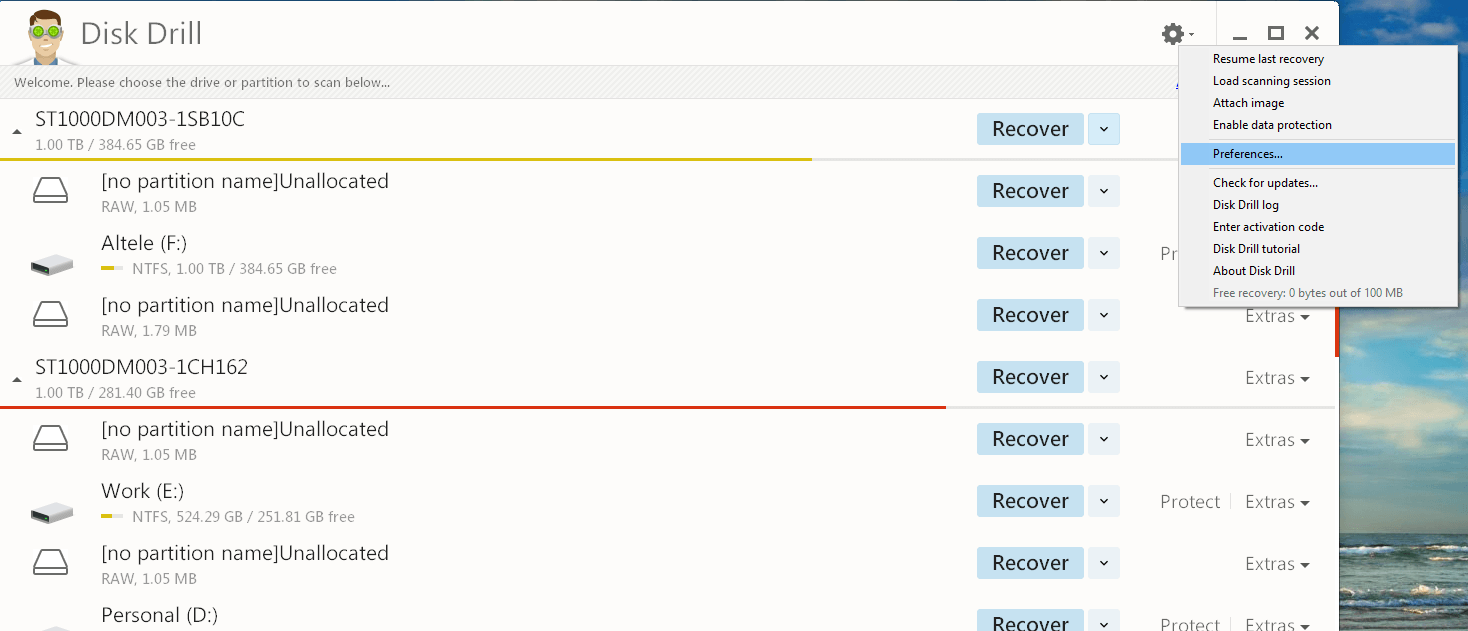Click unallocated partition icon below ST1000DM003-1CH162
Screen dimensions: 1468x631
(51, 439)
